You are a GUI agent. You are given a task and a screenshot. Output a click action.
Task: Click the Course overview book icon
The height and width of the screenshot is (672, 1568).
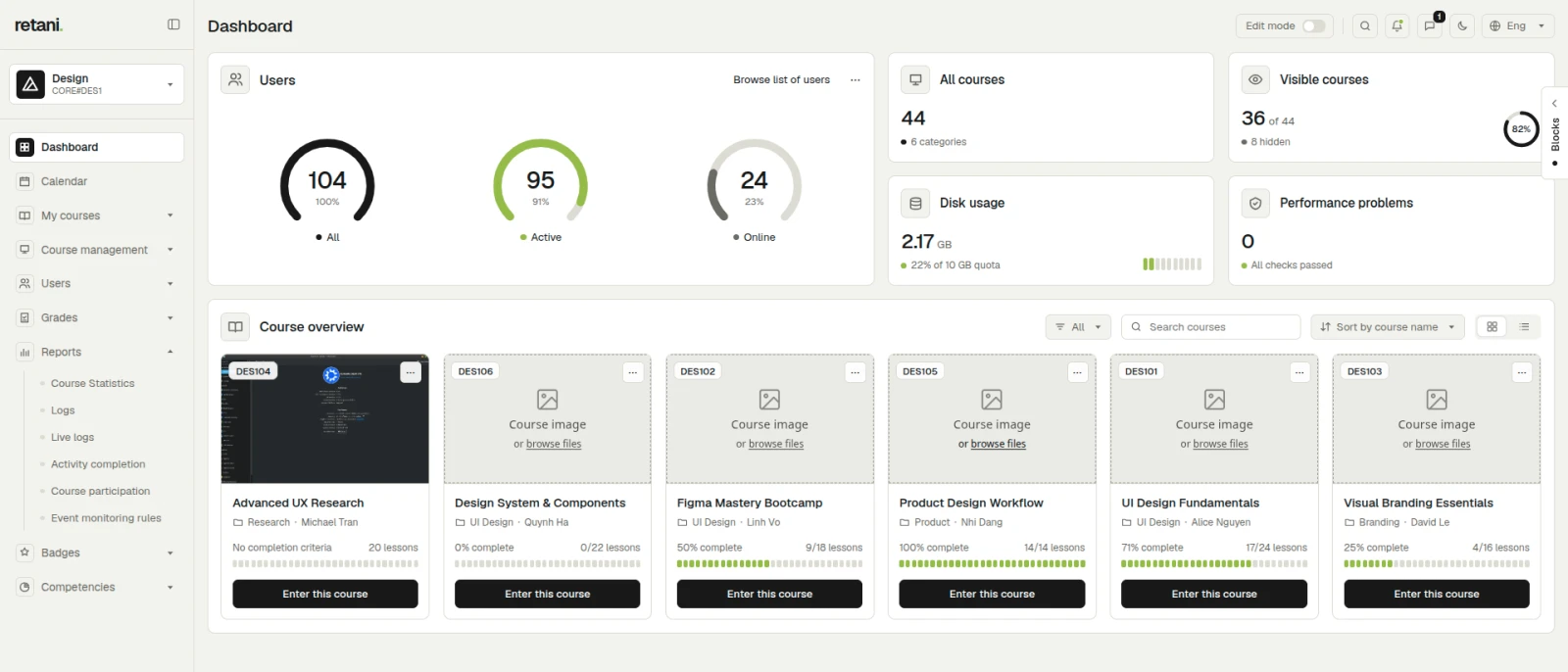(235, 326)
